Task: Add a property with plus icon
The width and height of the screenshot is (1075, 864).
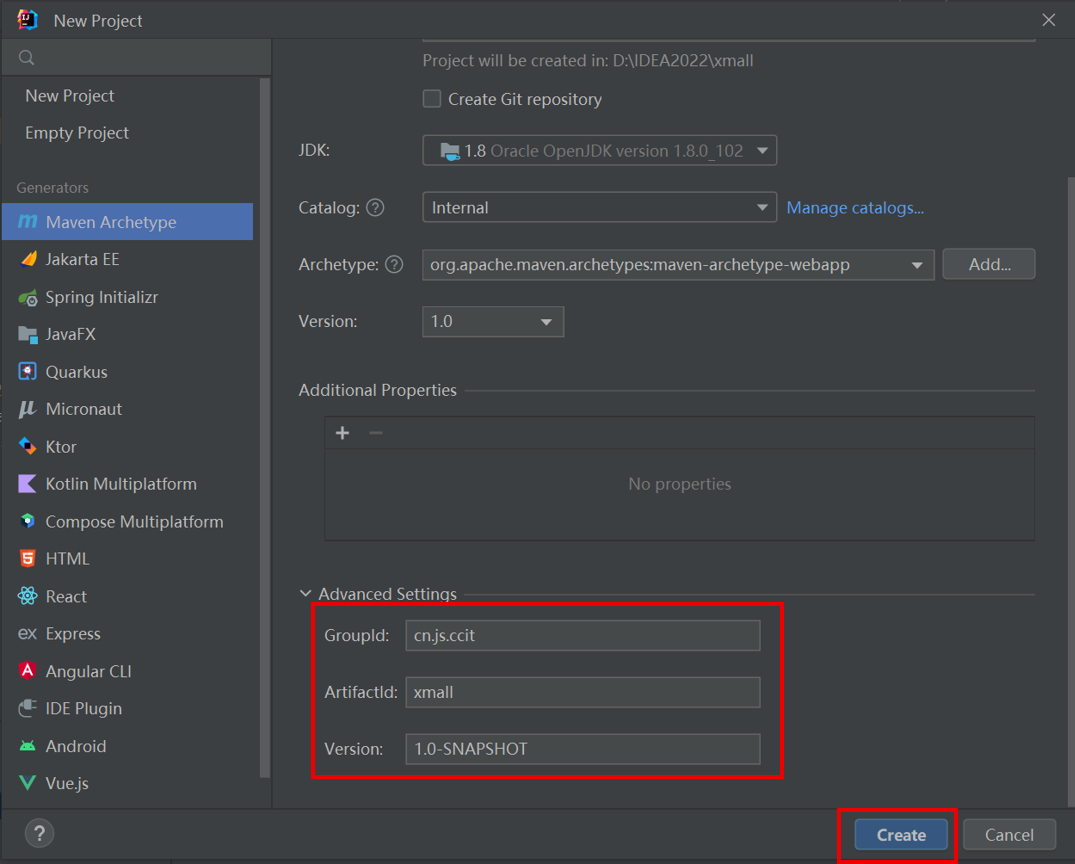Action: (343, 433)
